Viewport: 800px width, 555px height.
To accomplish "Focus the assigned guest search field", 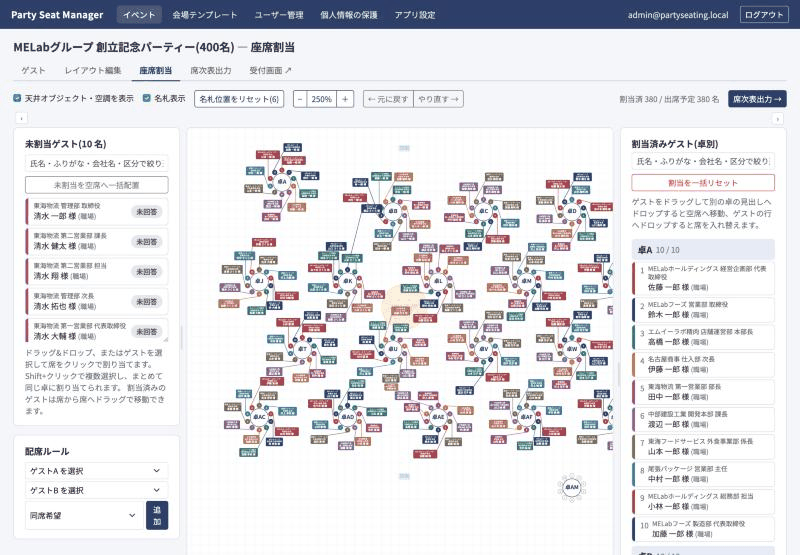I will (x=703, y=161).
